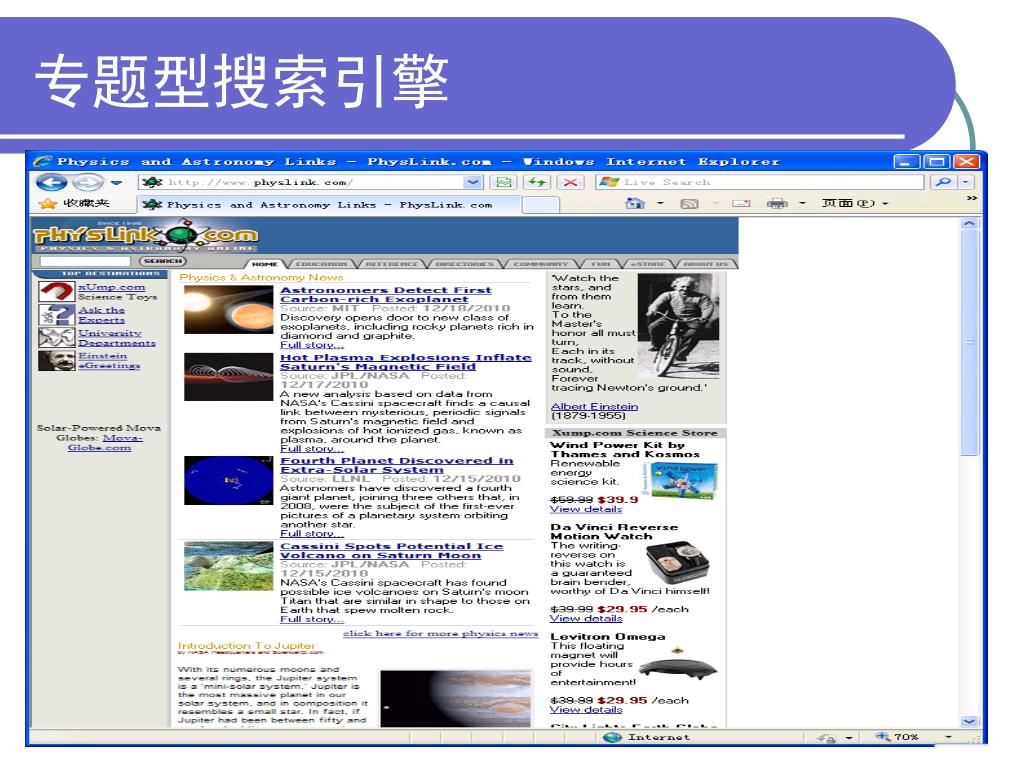
Task: Open Favorites with the star icon
Action: (48, 204)
